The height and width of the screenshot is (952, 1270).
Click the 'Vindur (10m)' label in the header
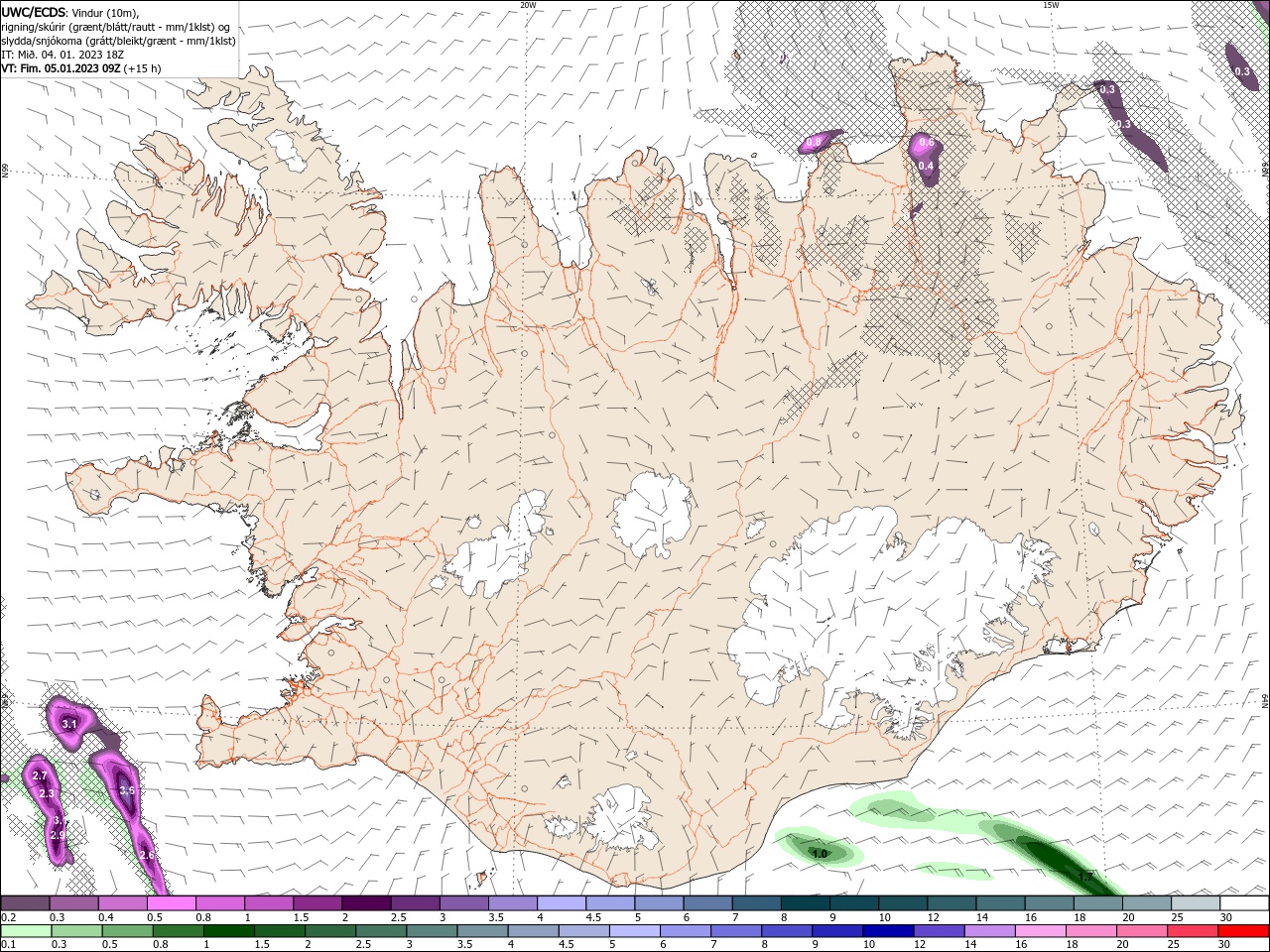[x=105, y=13]
